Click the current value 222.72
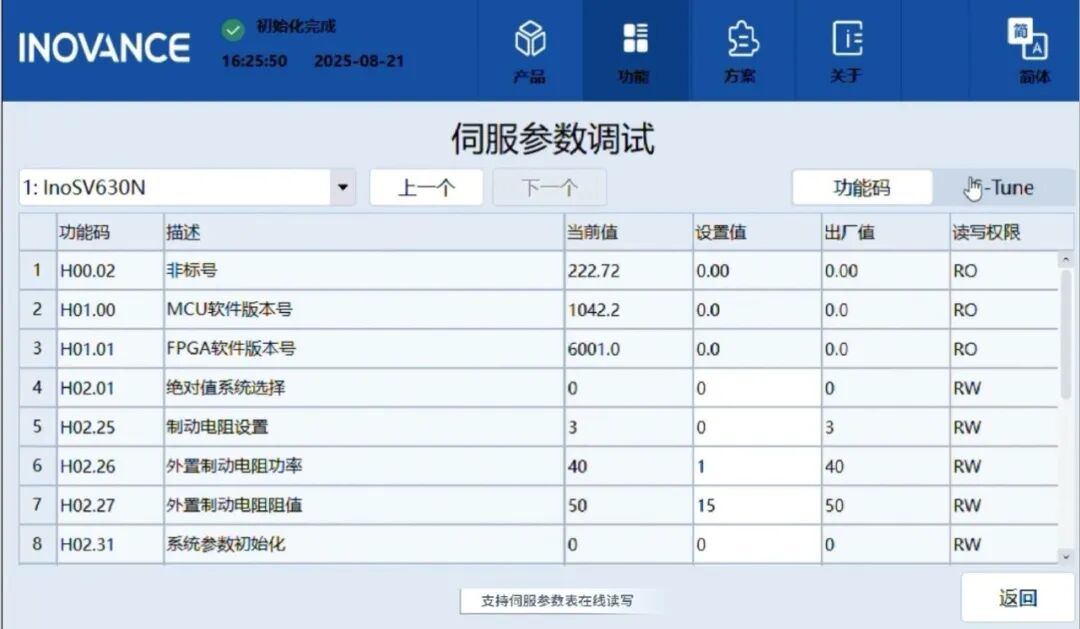Viewport: 1080px width, 629px height. pos(593,271)
